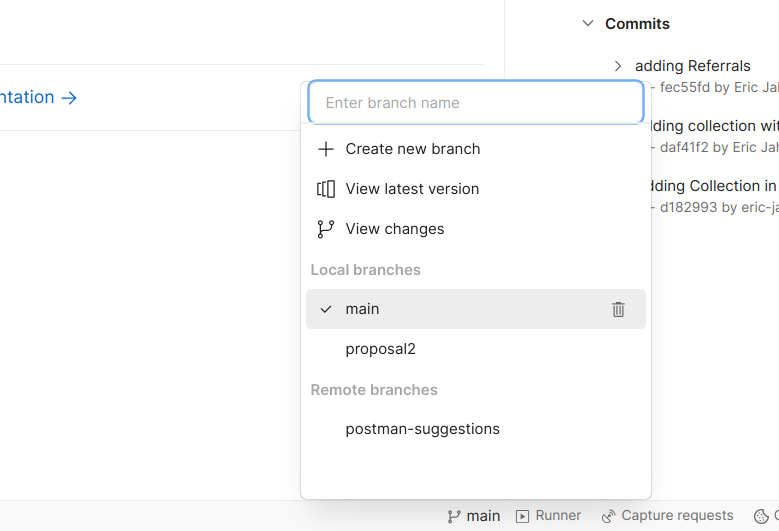The width and height of the screenshot is (779, 531).
Task: Click the Capture requests satellite icon
Action: [x=608, y=516]
